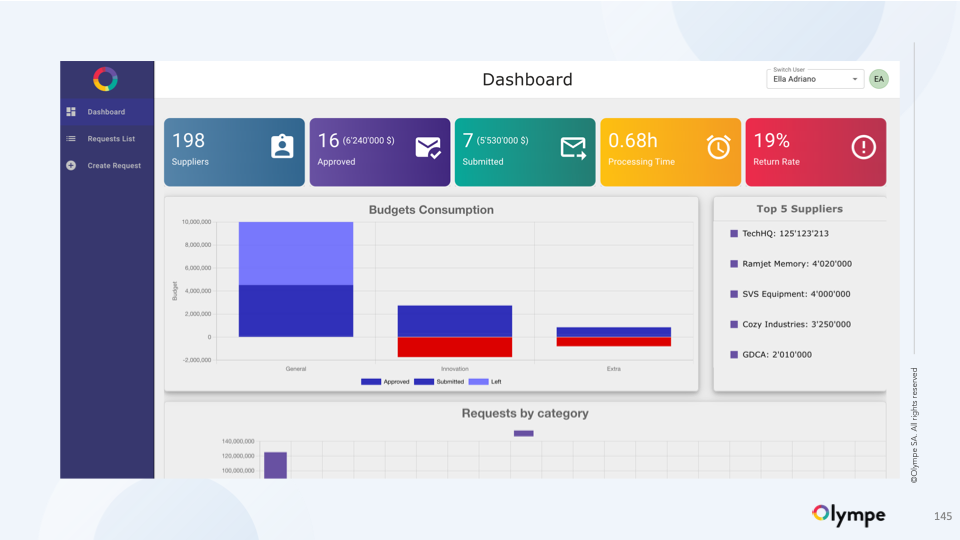Viewport: 960px width, 540px height.
Task: Click the Requests List lines icon
Action: (71, 138)
